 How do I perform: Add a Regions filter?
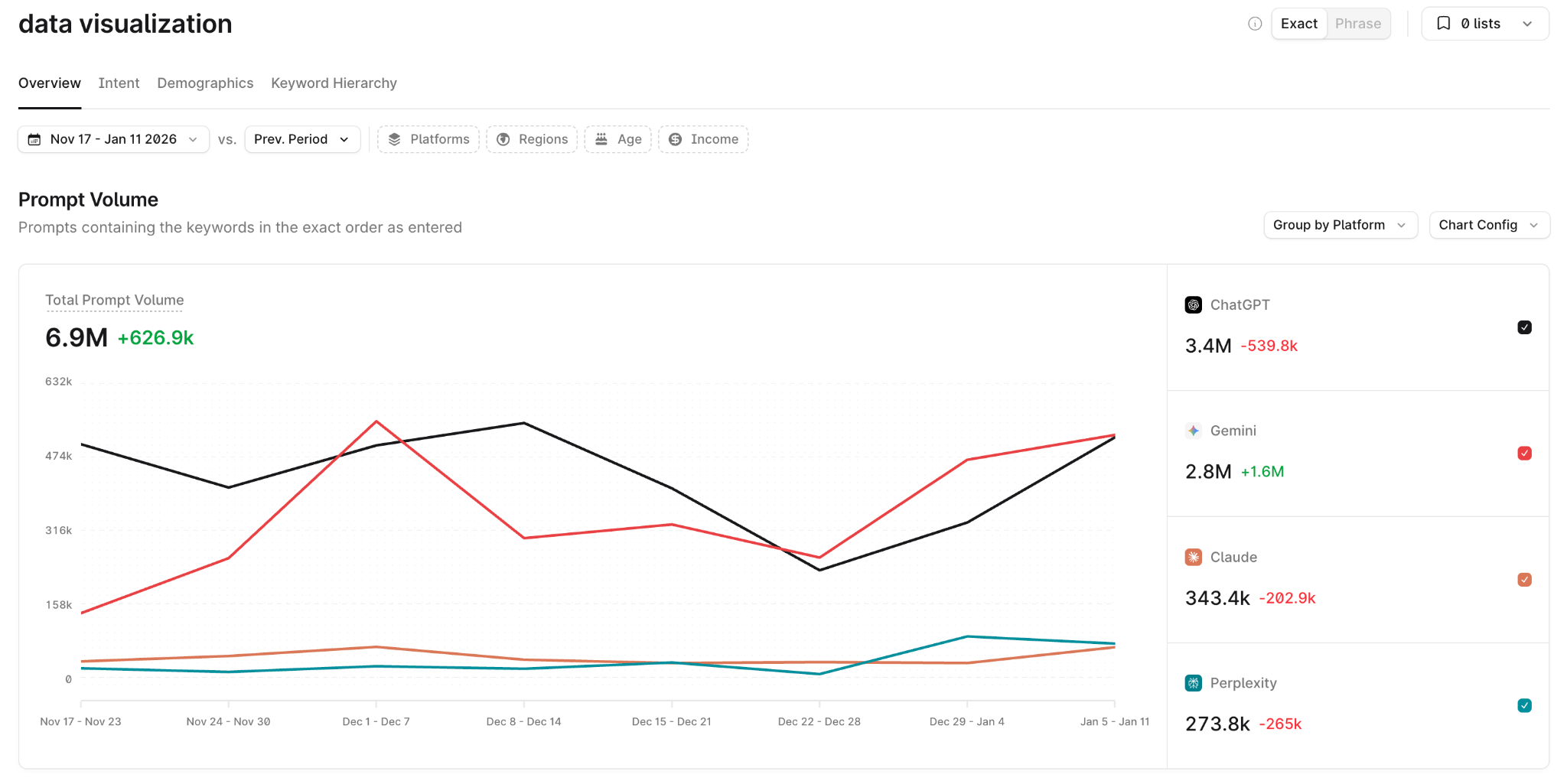point(532,139)
